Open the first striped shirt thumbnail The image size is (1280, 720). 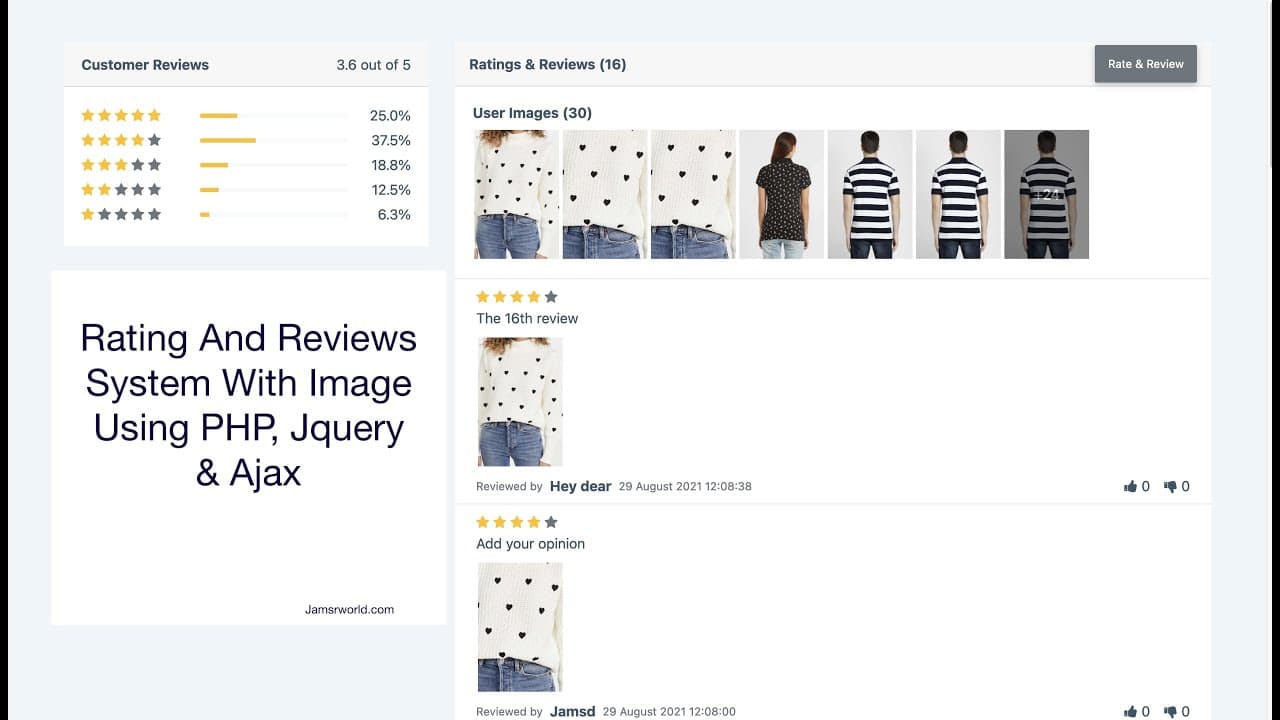click(870, 194)
